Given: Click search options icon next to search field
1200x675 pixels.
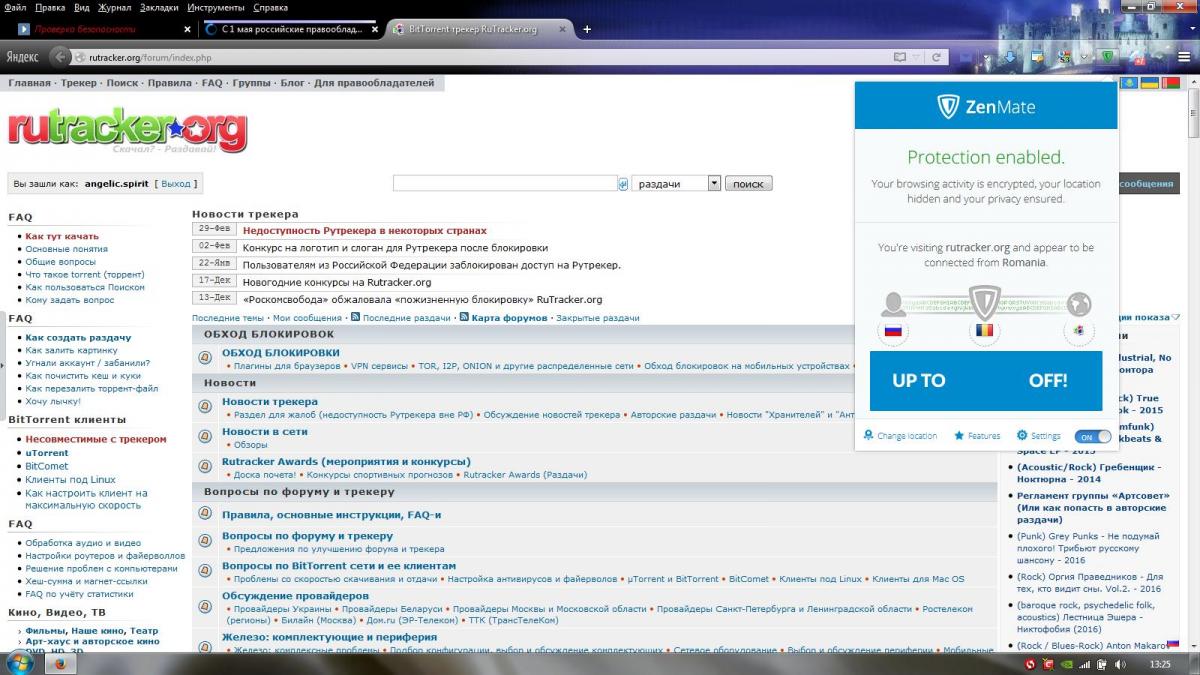Looking at the screenshot, I should click(x=623, y=184).
